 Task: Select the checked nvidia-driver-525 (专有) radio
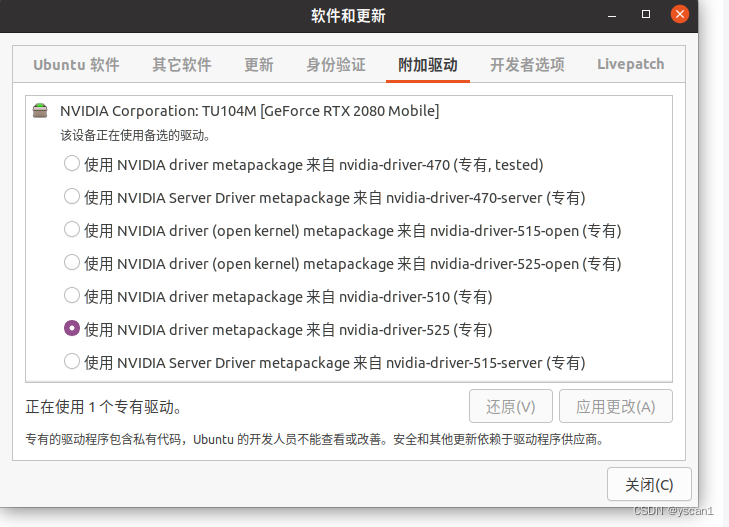[x=72, y=329]
